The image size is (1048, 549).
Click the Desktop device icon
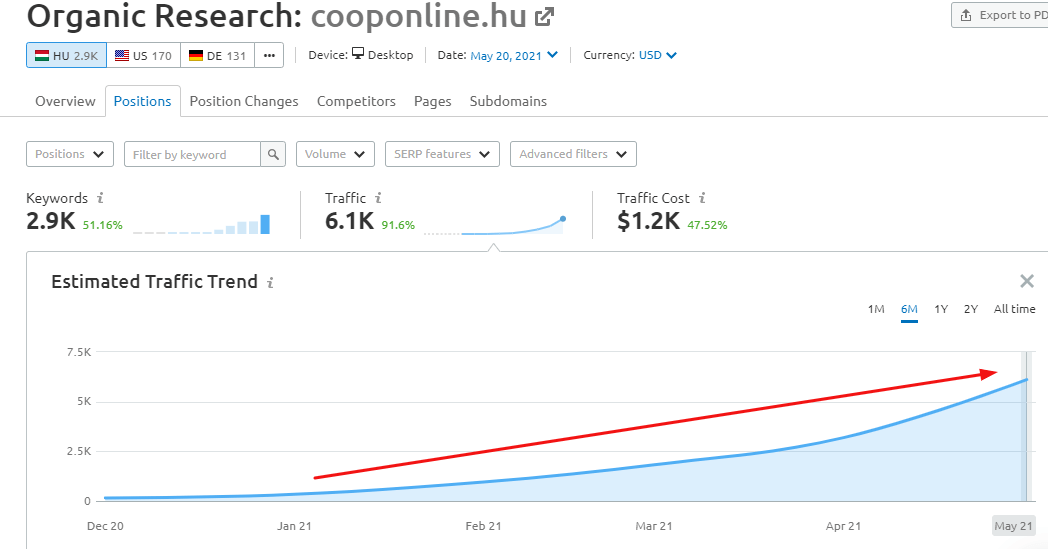pos(358,53)
